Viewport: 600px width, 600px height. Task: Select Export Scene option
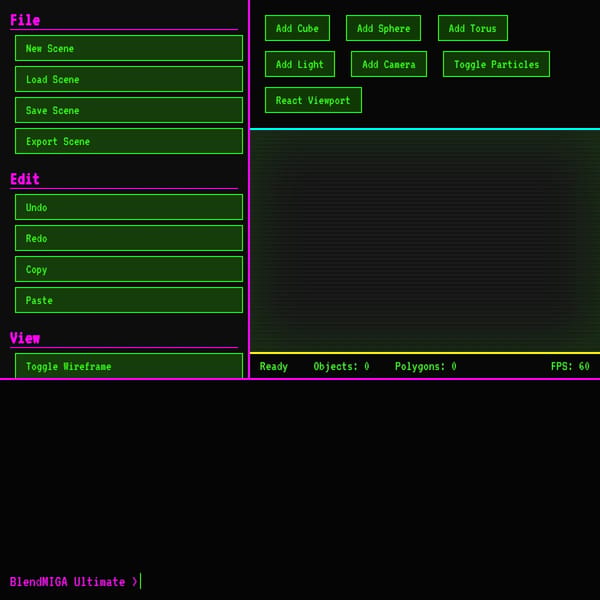pos(129,141)
